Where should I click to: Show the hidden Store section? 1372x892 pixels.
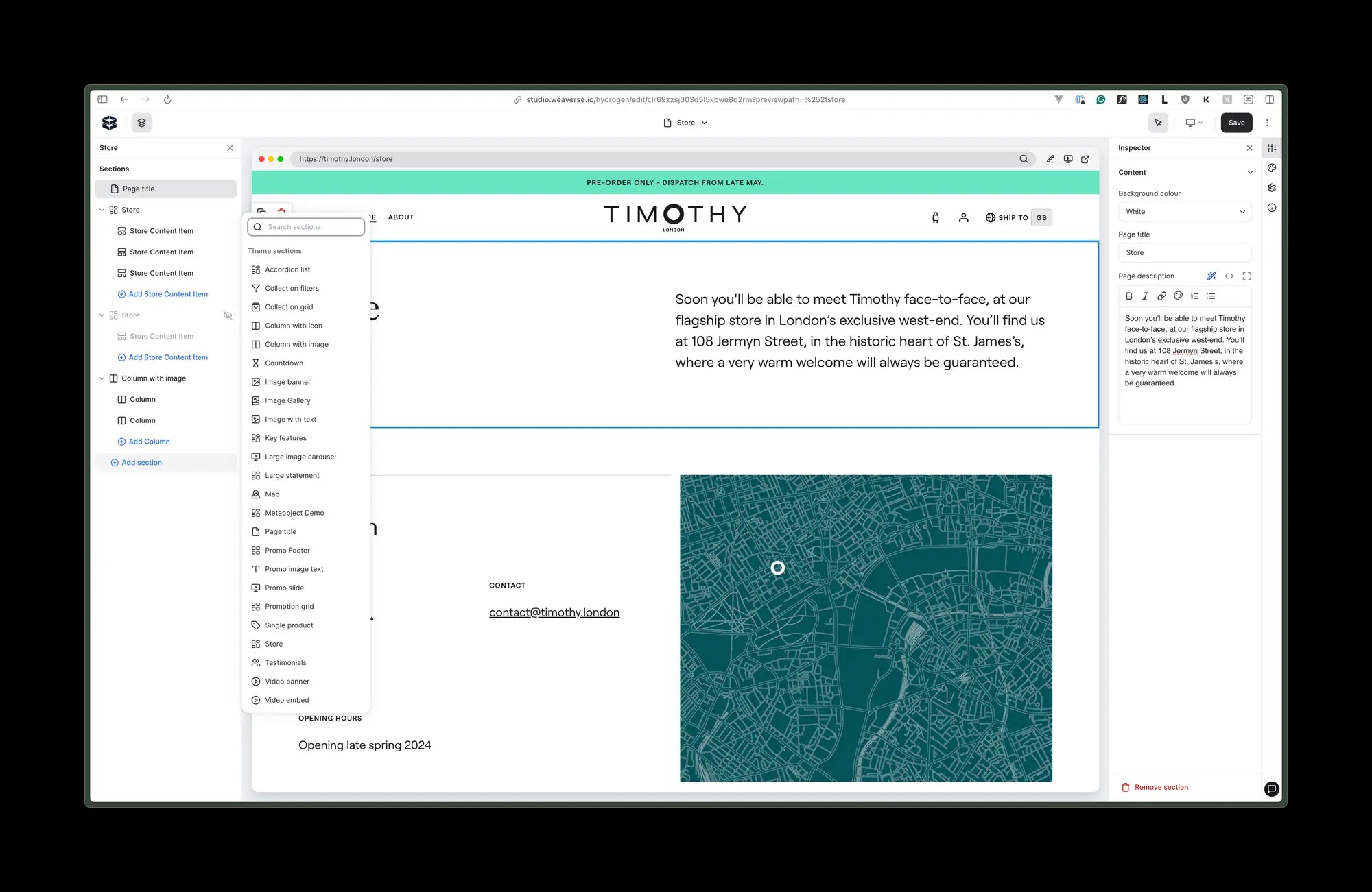(x=228, y=315)
